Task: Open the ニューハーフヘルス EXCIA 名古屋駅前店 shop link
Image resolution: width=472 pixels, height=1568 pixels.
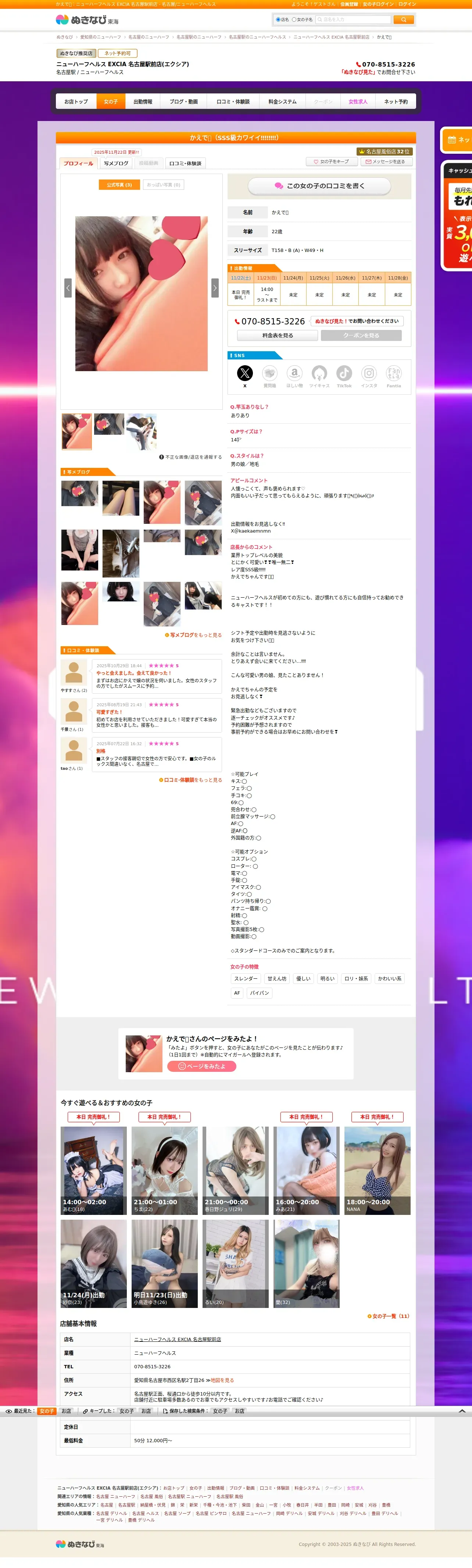Action: [178, 1339]
